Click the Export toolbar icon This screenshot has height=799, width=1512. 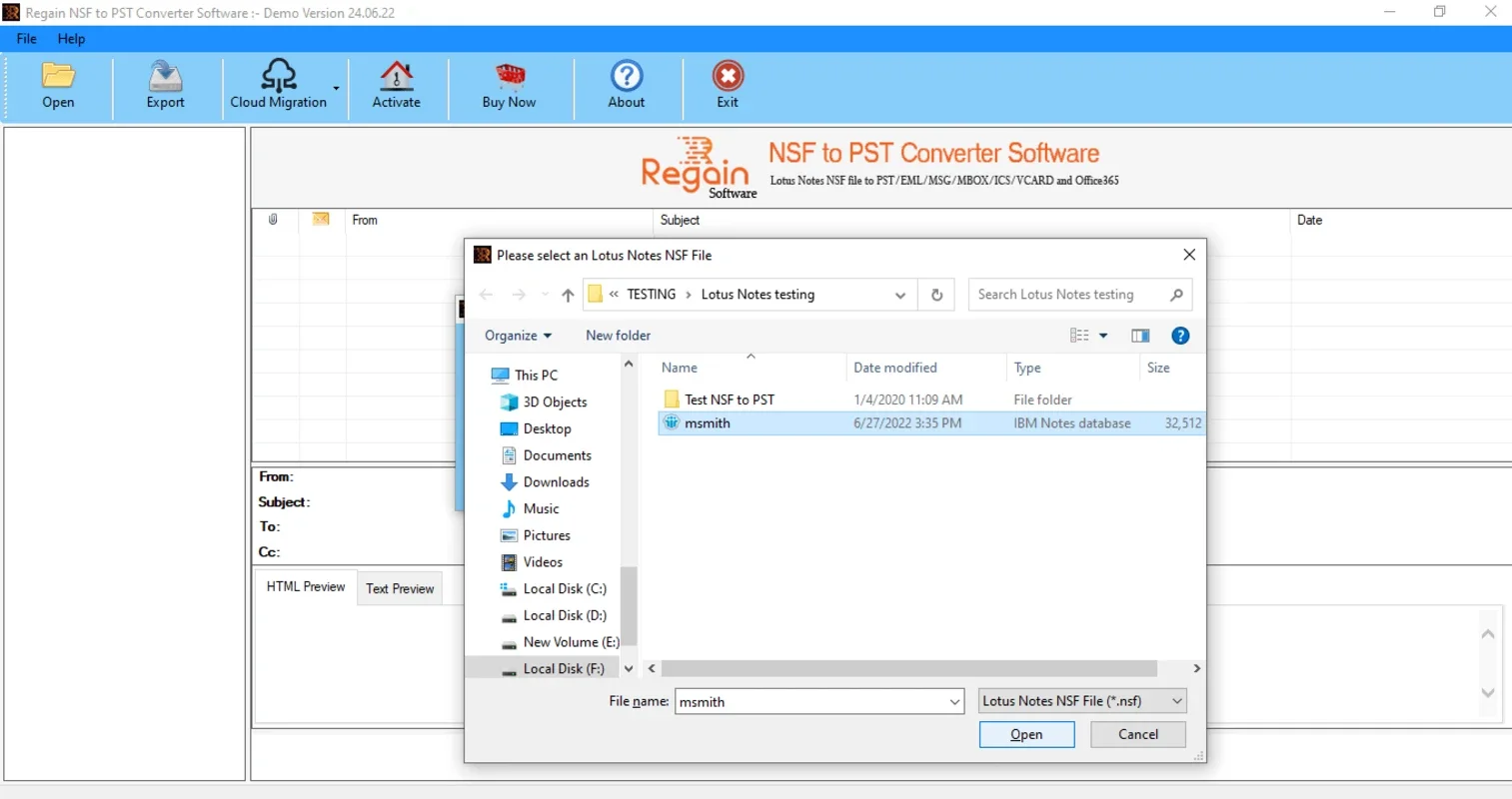(165, 76)
